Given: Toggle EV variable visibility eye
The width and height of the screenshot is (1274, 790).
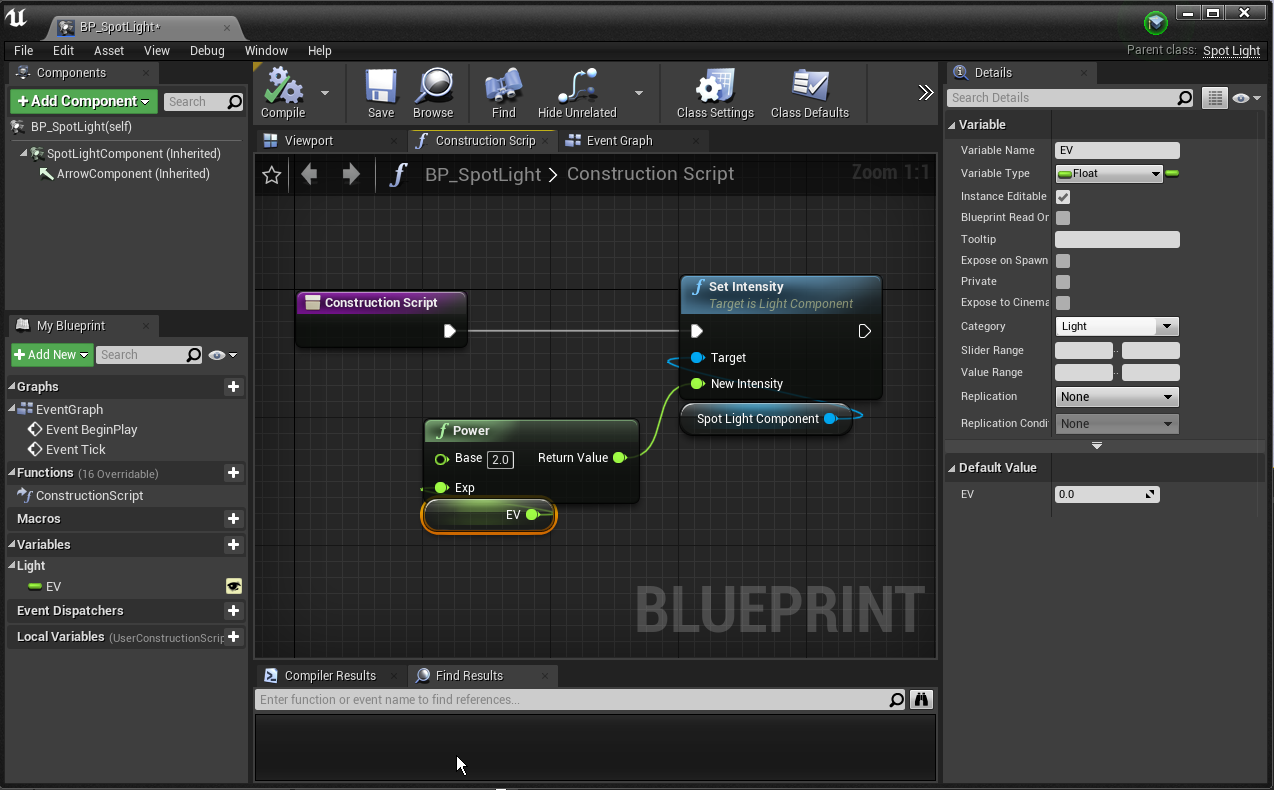Looking at the screenshot, I should [x=234, y=587].
